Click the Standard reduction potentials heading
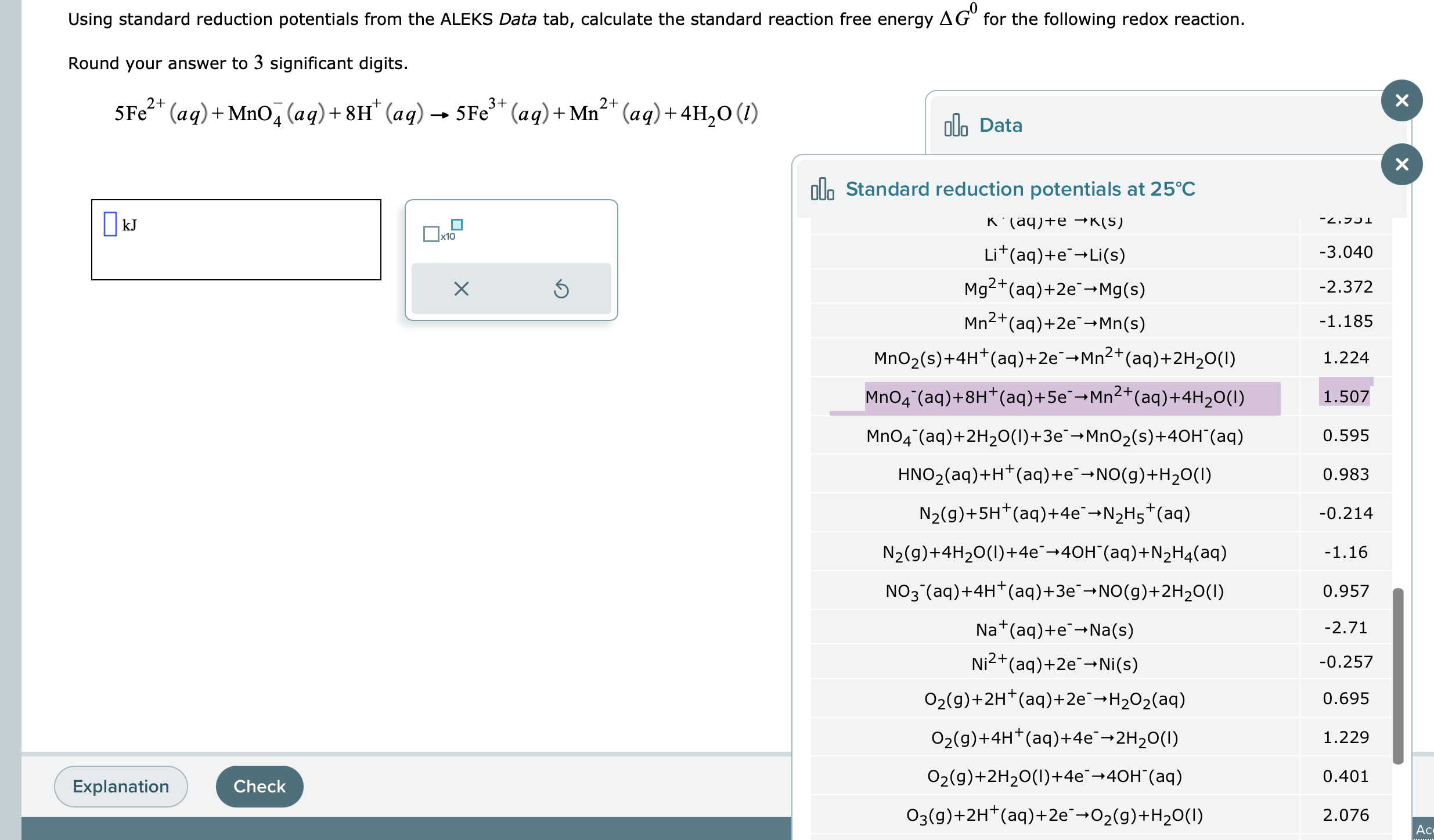 coord(1020,189)
